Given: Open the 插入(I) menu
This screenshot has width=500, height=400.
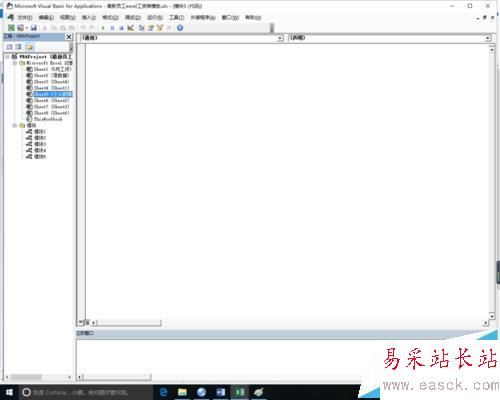Looking at the screenshot, I should point(89,17).
